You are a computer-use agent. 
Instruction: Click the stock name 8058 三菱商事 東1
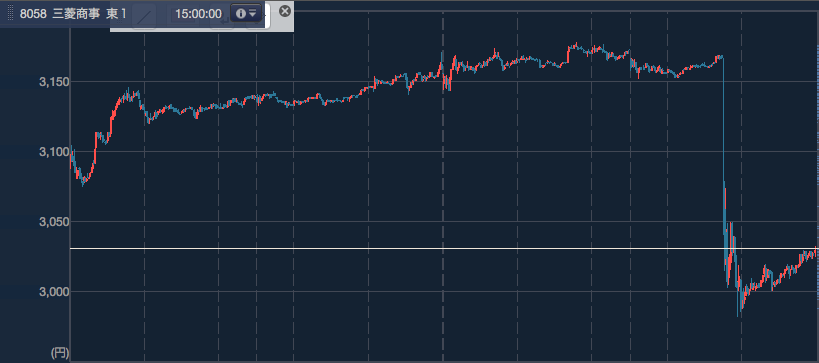click(x=73, y=14)
